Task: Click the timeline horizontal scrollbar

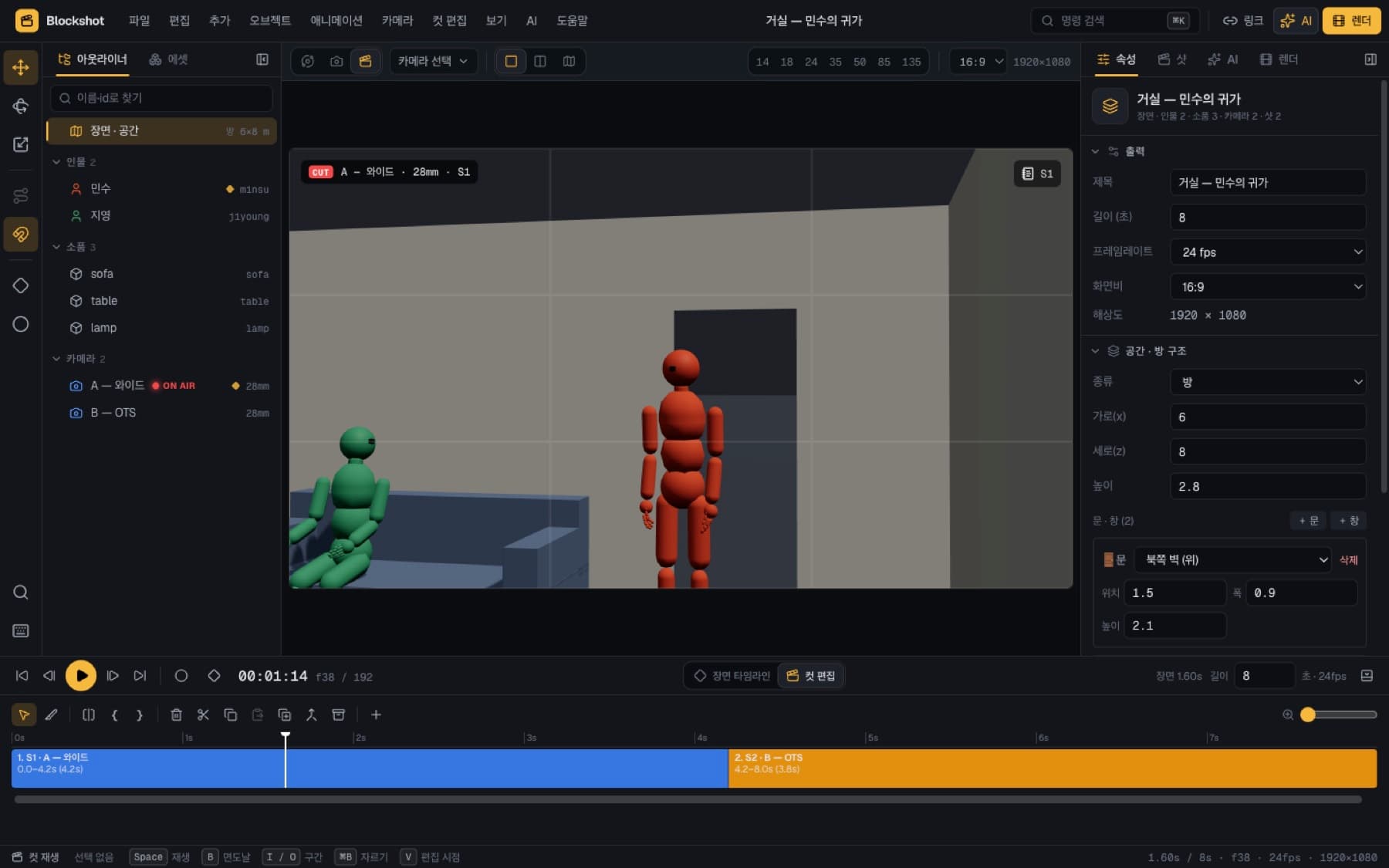Action: coord(688,799)
